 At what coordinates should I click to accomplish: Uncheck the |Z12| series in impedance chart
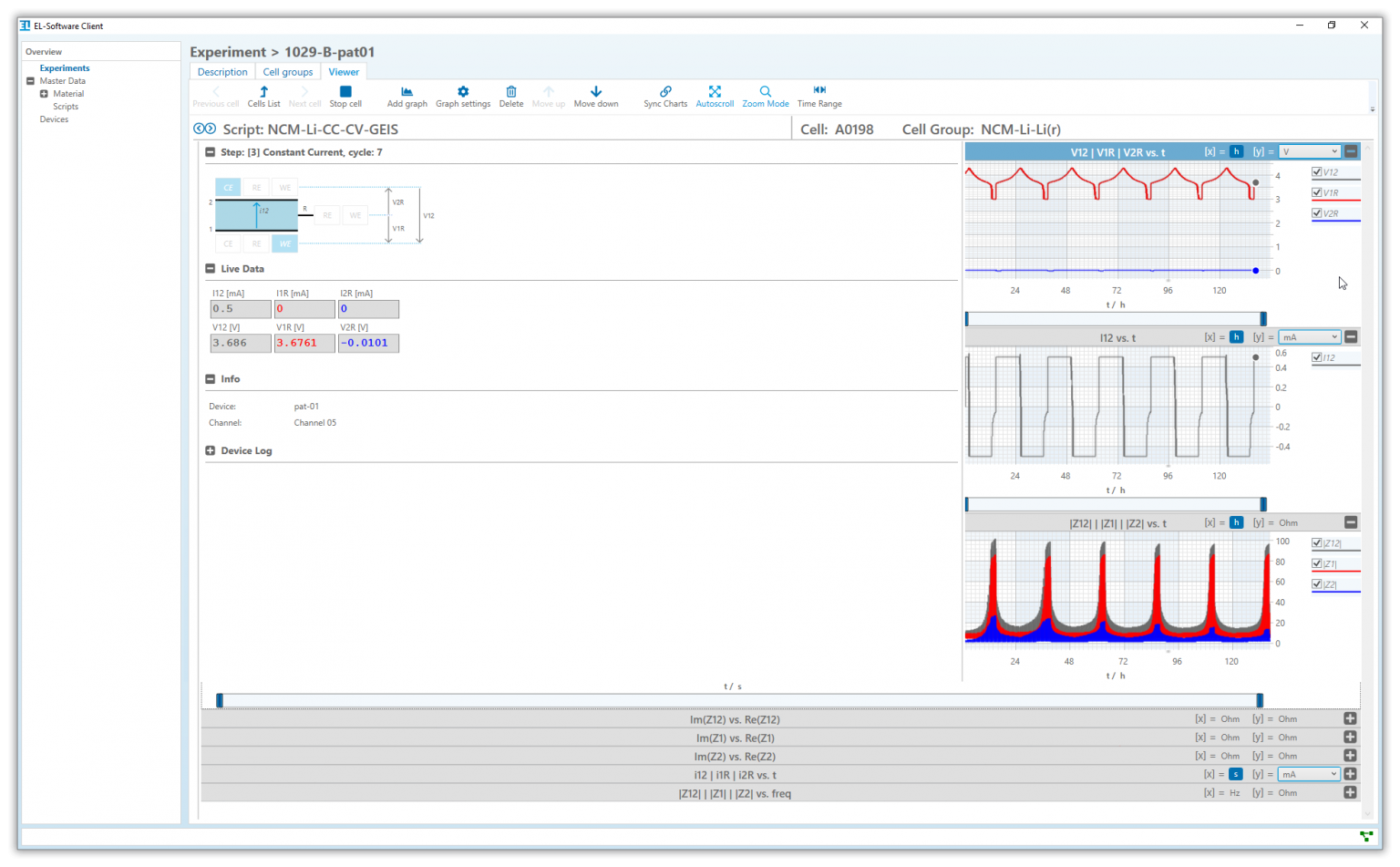(x=1316, y=542)
